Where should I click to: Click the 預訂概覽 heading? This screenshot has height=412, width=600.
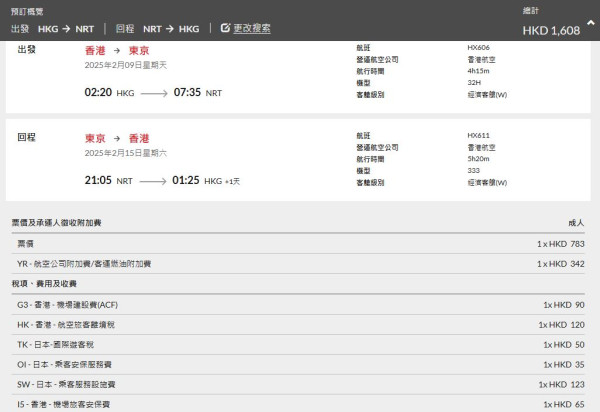(x=27, y=11)
